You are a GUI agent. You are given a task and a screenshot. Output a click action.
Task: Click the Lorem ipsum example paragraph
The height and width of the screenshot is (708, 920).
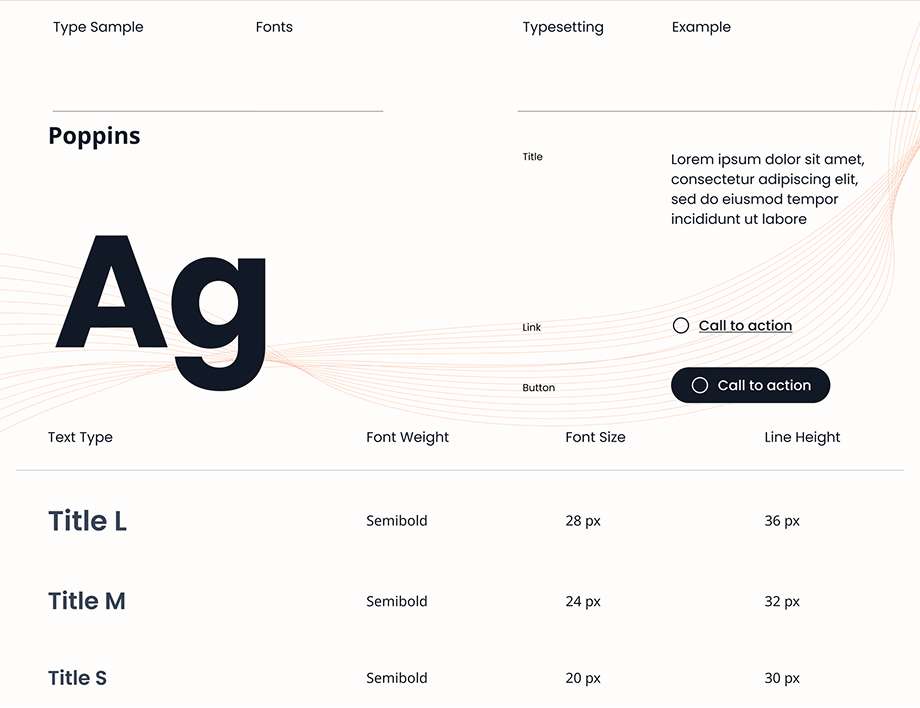pos(765,188)
